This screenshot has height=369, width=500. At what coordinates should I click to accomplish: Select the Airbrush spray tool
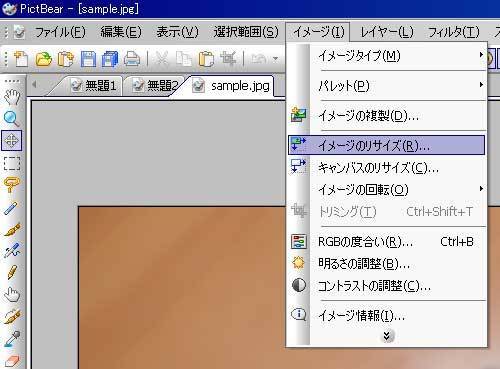coord(12,251)
